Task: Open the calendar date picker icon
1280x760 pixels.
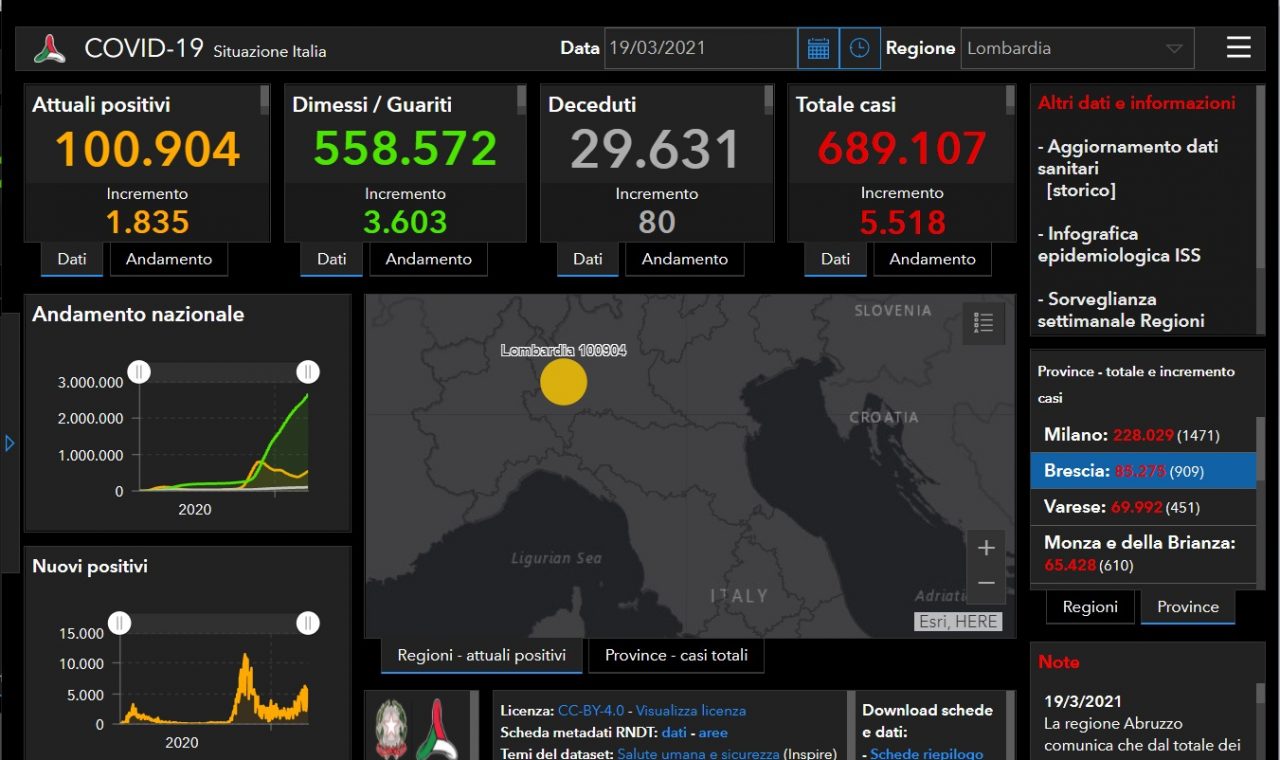Action: tap(818, 48)
